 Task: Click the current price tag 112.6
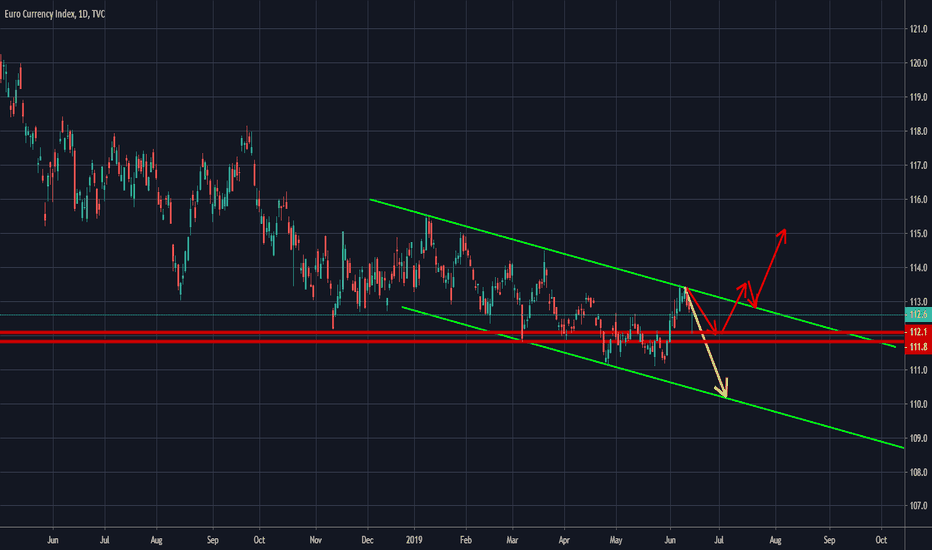pyautogui.click(x=918, y=315)
